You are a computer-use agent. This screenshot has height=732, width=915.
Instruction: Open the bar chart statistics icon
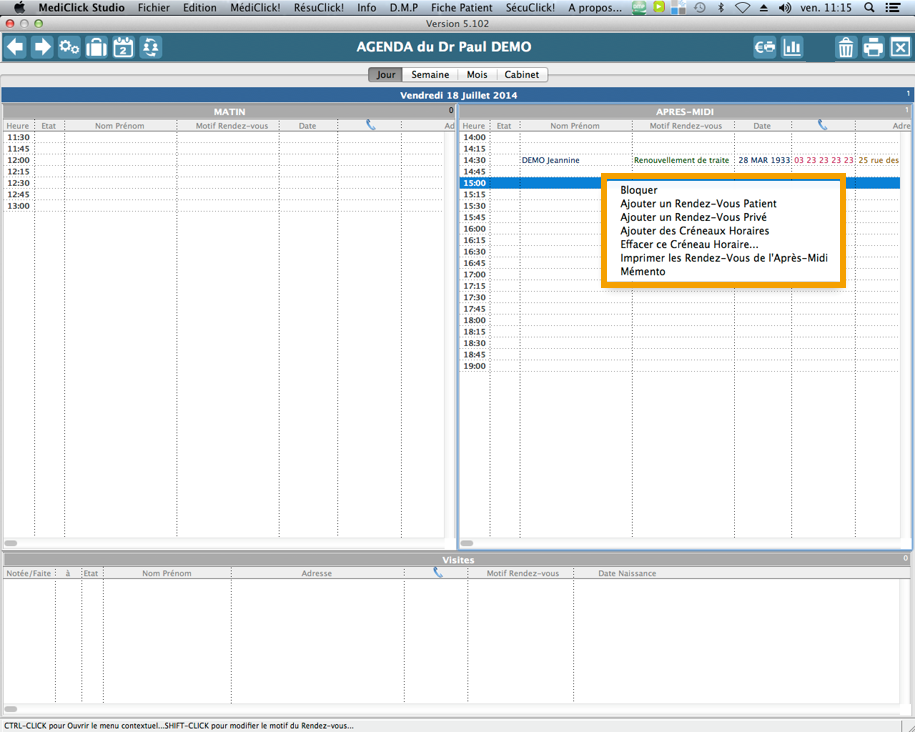pos(792,47)
